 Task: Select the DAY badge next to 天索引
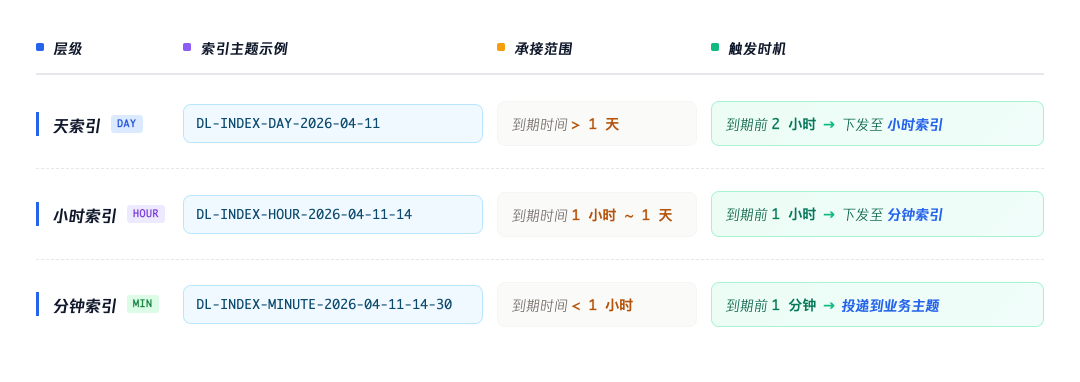(x=127, y=124)
